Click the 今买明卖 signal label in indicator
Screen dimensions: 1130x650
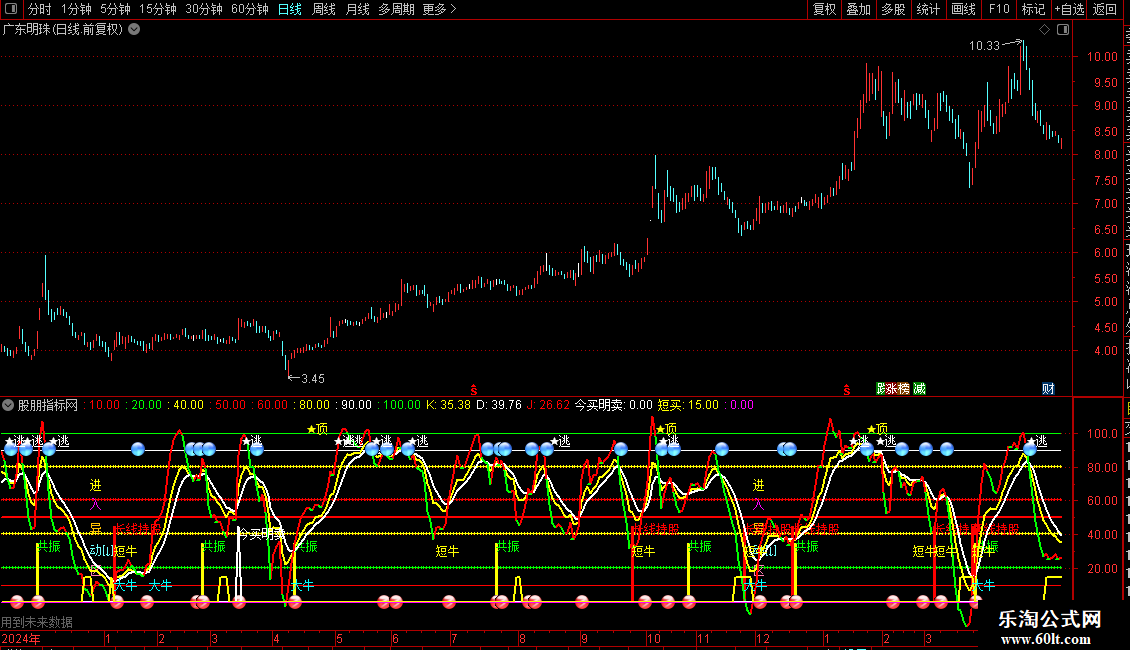tap(262, 534)
